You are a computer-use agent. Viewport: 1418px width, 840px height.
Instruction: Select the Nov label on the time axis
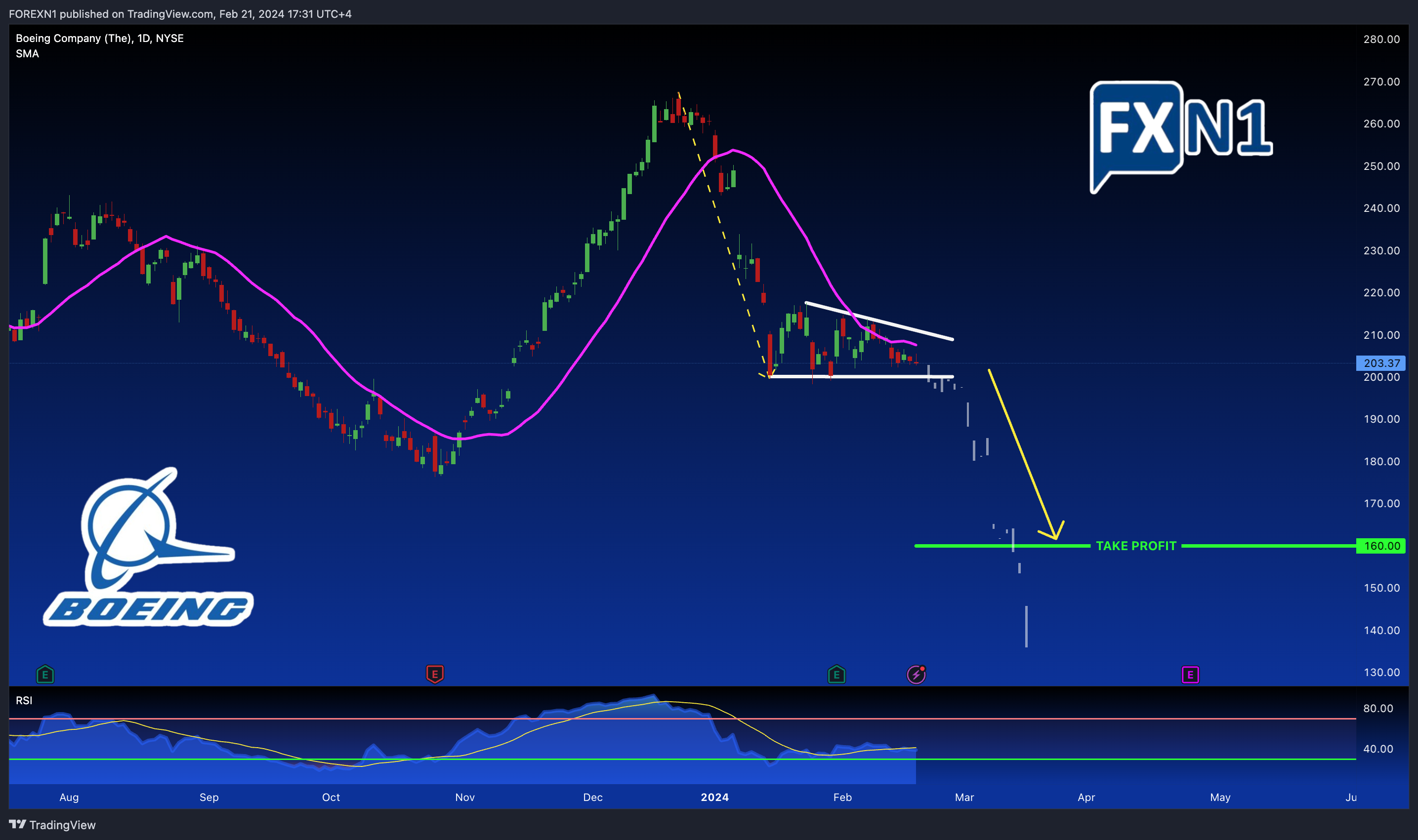pyautogui.click(x=465, y=797)
